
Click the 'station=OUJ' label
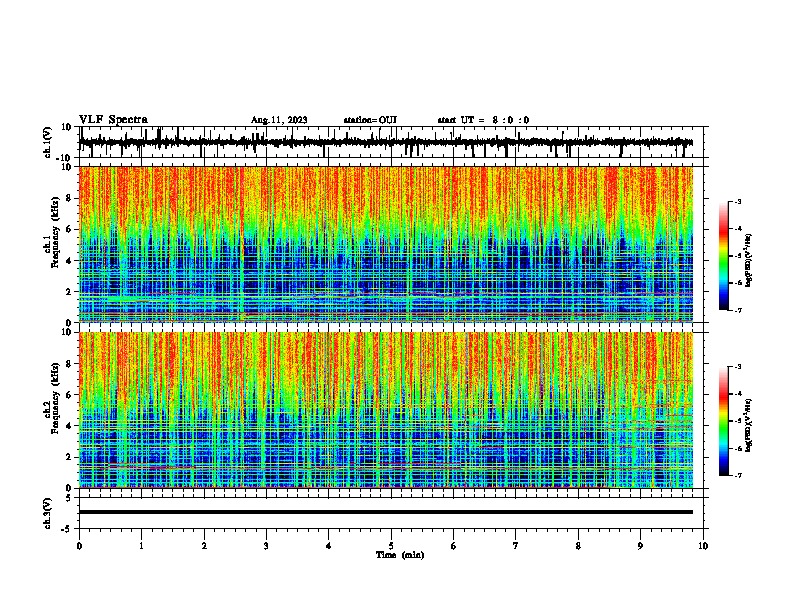tap(370, 120)
